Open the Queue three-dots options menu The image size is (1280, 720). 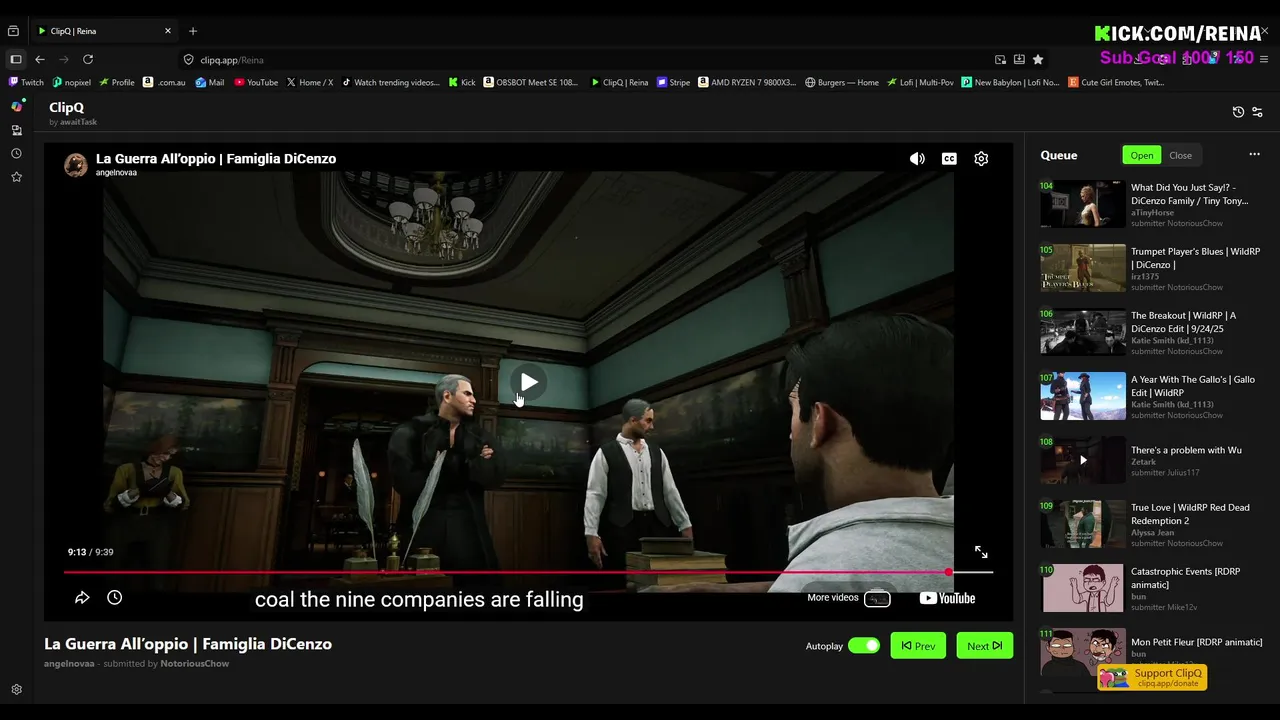click(1254, 155)
